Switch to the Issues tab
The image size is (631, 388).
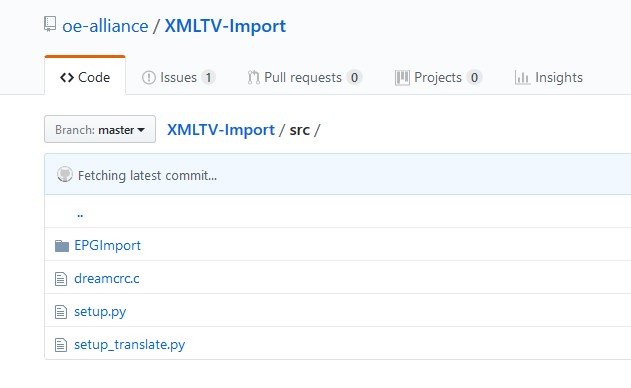click(179, 77)
